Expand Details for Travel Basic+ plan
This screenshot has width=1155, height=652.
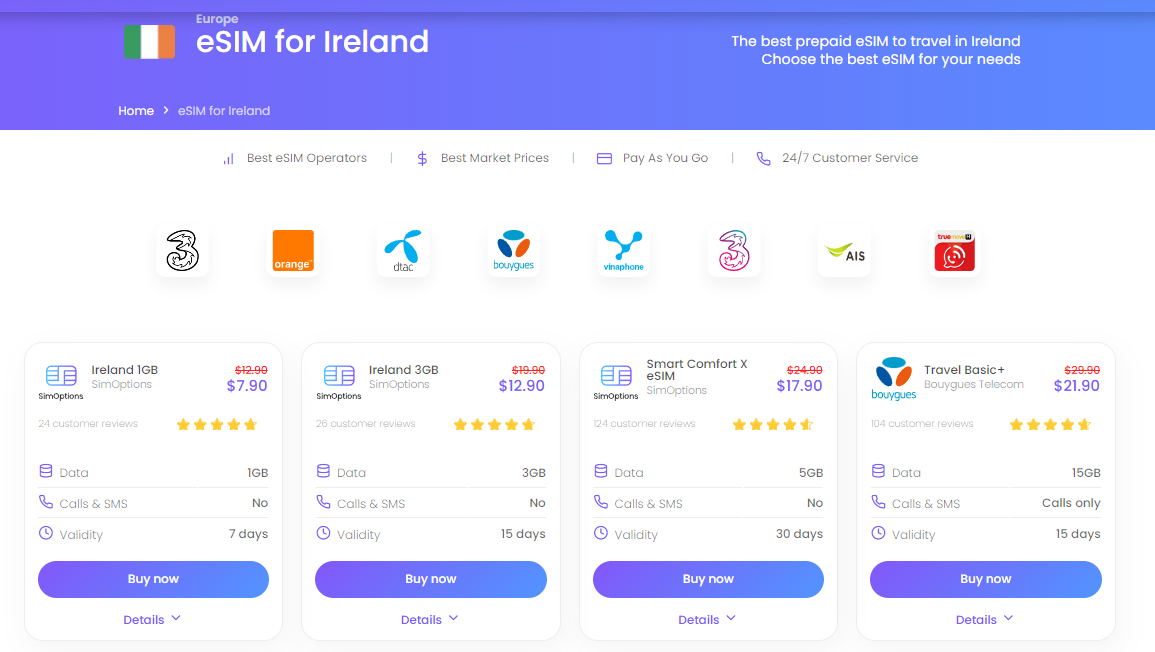pyautogui.click(x=984, y=620)
